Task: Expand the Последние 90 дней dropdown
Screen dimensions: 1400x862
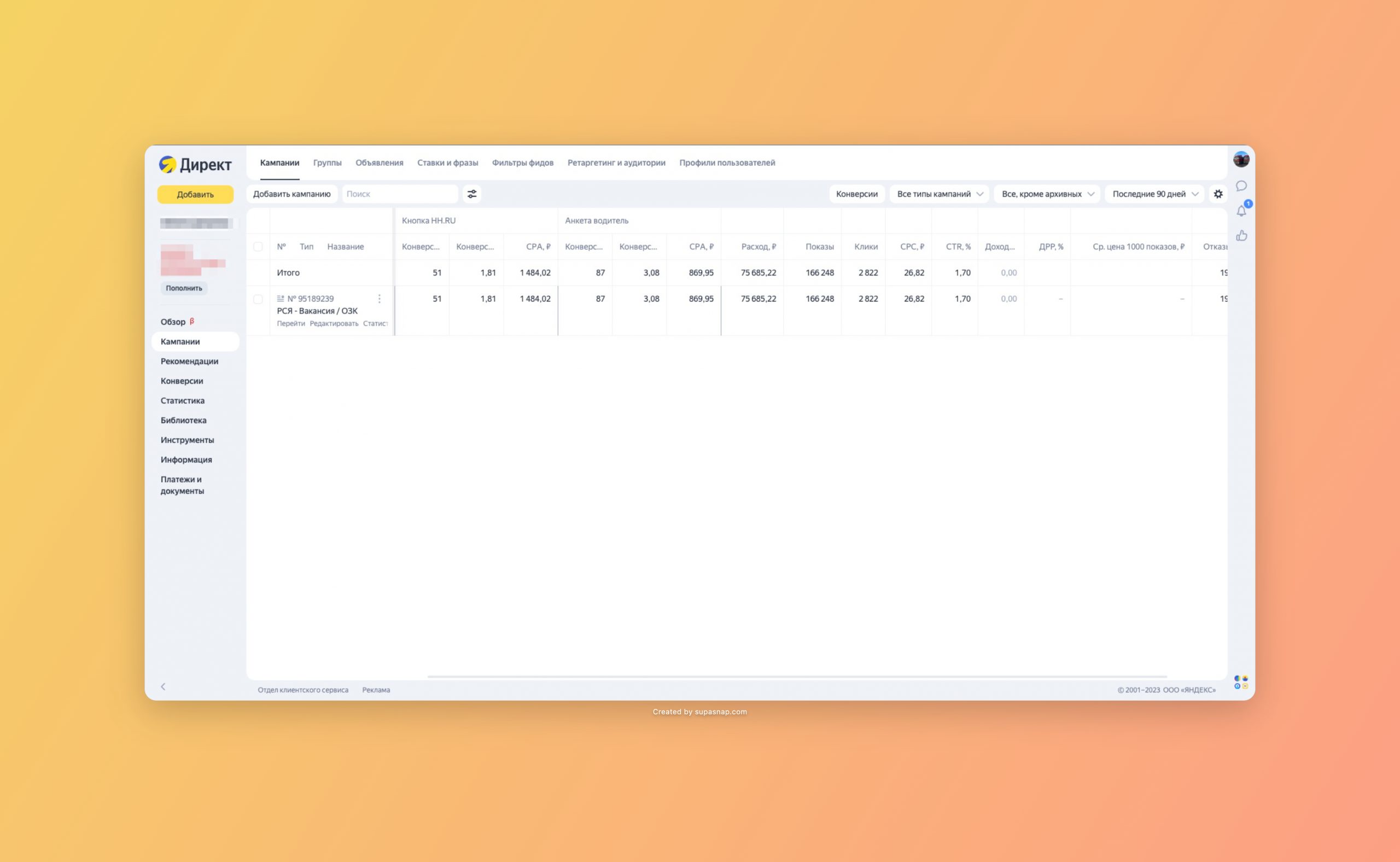Action: (x=1154, y=194)
